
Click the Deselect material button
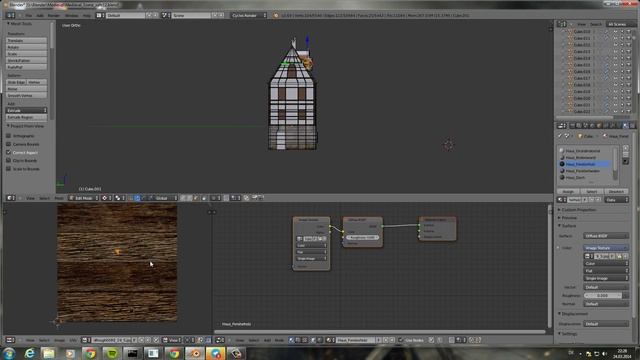(616, 191)
